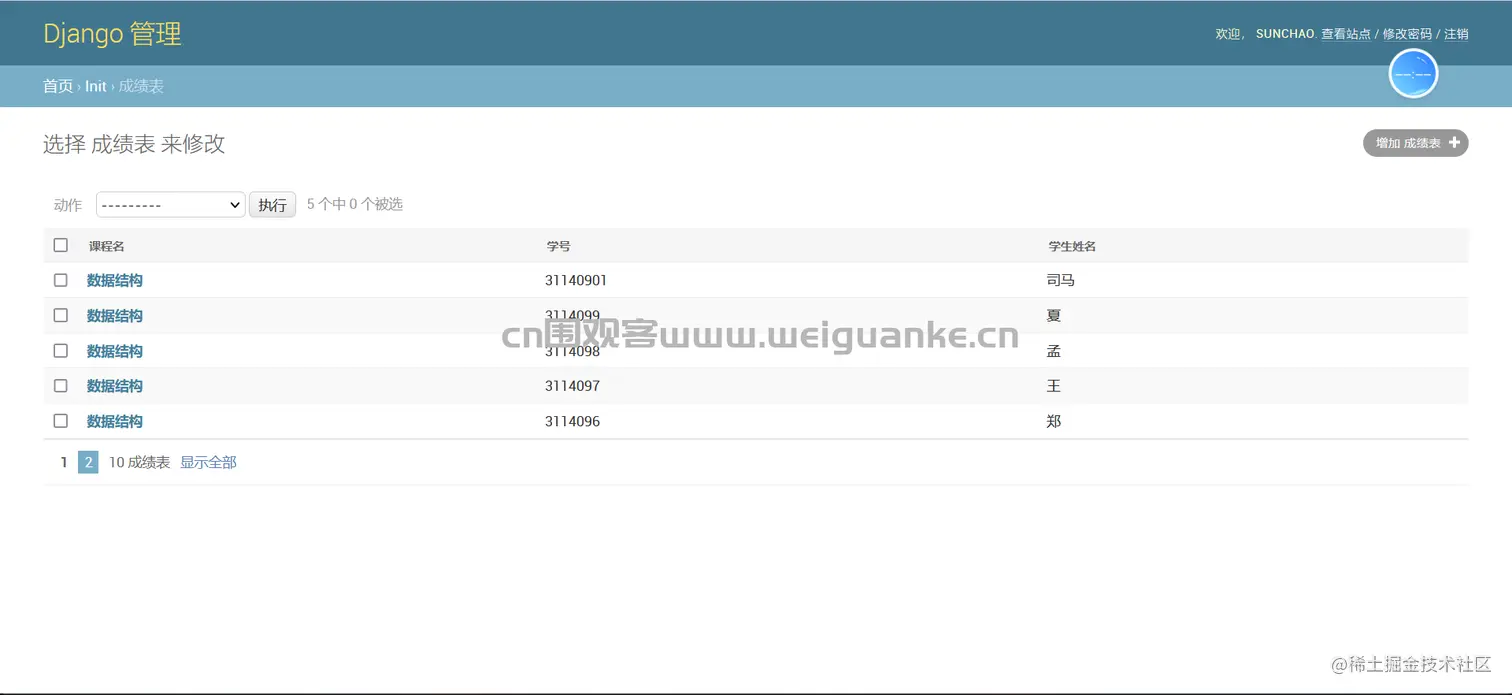Viewport: 1512px width, 695px height.
Task: Click the student name 王
Action: [x=1054, y=386]
